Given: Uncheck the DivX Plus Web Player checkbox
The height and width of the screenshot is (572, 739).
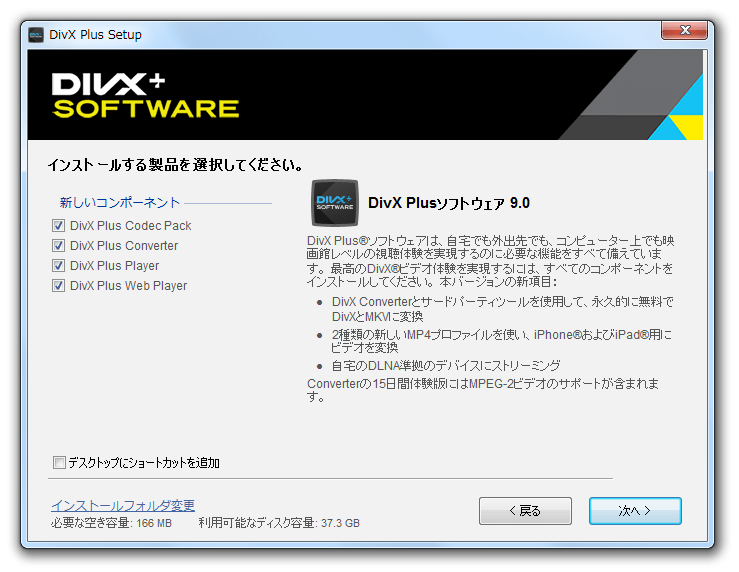Looking at the screenshot, I should [58, 286].
